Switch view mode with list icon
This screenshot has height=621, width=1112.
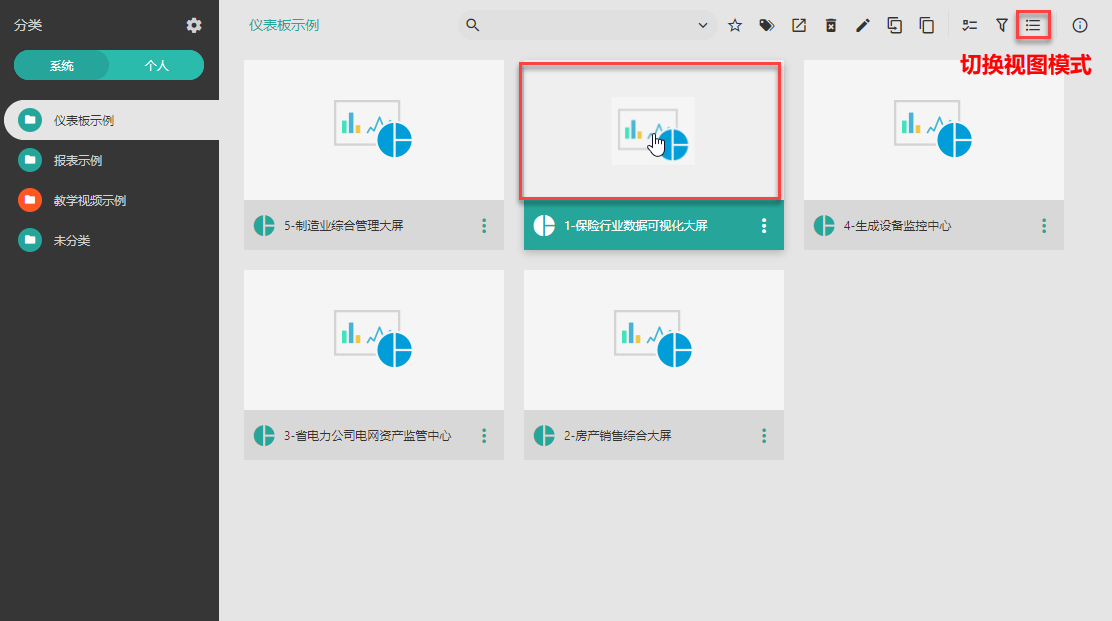(x=1033, y=26)
